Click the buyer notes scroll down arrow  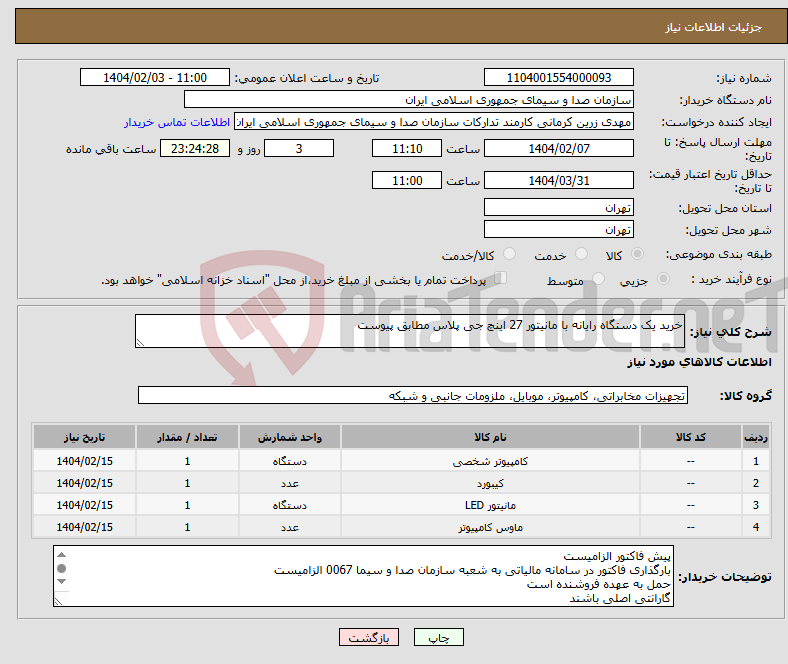(61, 582)
